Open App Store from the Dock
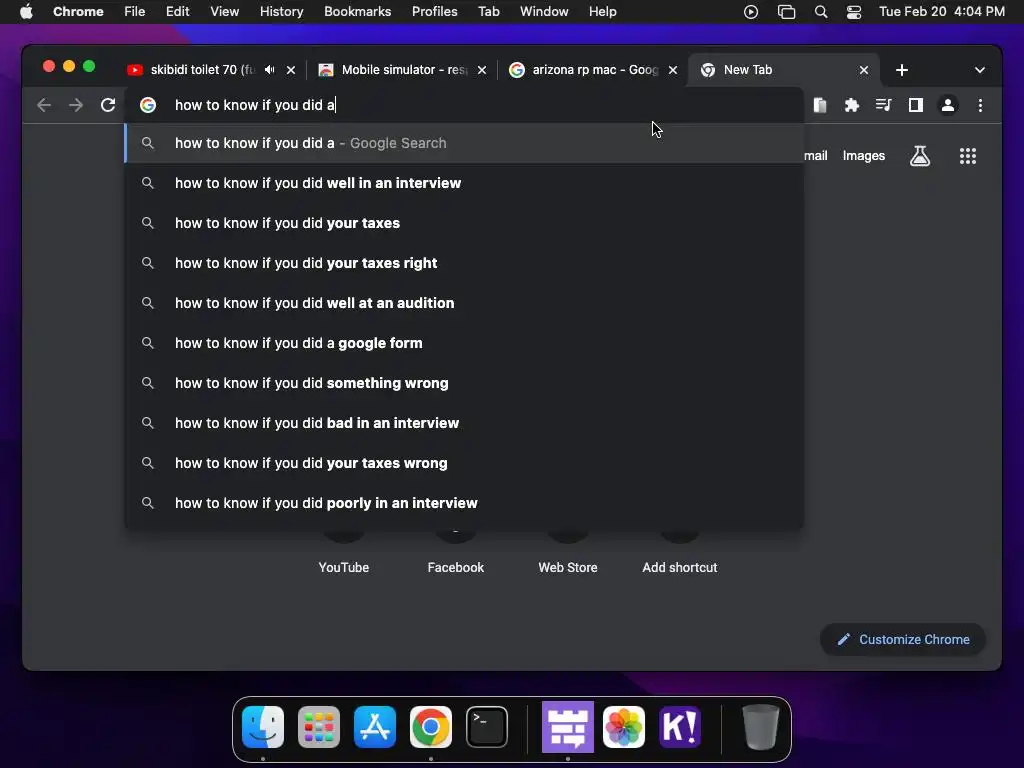Viewport: 1024px width, 768px height. point(375,727)
